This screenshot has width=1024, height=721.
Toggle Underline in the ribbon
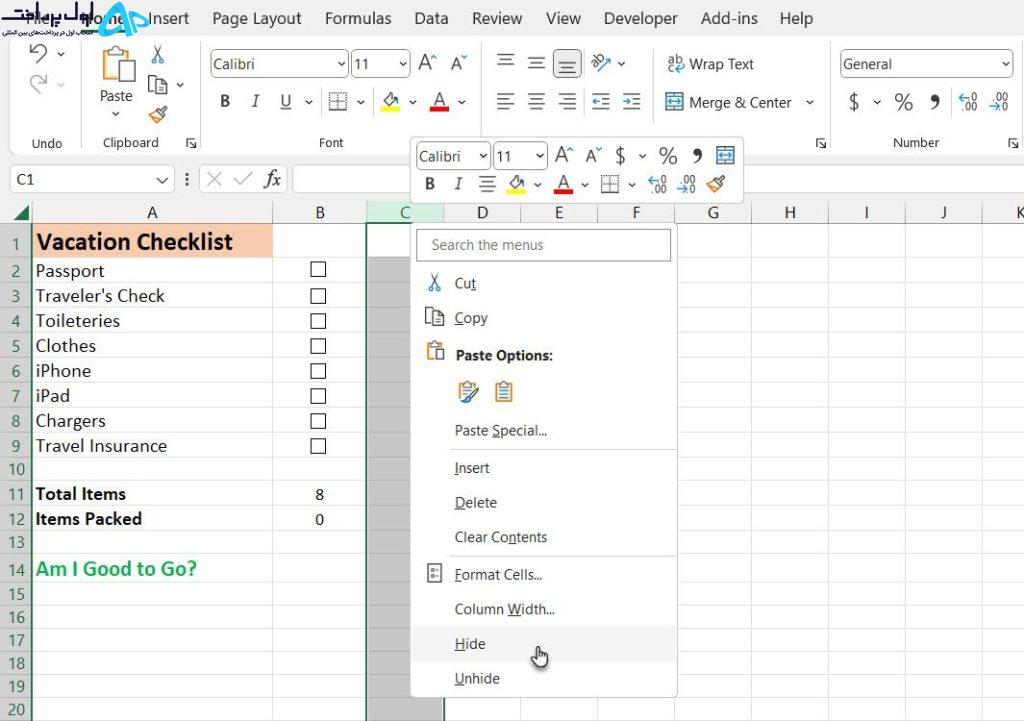pyautogui.click(x=285, y=101)
